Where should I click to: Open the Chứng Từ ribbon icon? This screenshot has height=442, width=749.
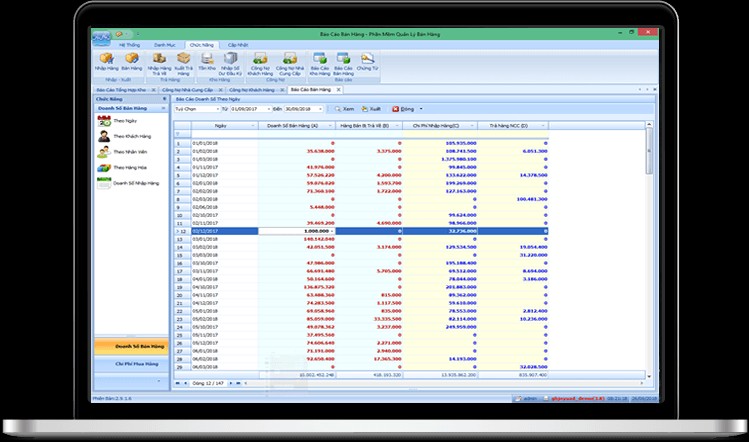point(367,58)
